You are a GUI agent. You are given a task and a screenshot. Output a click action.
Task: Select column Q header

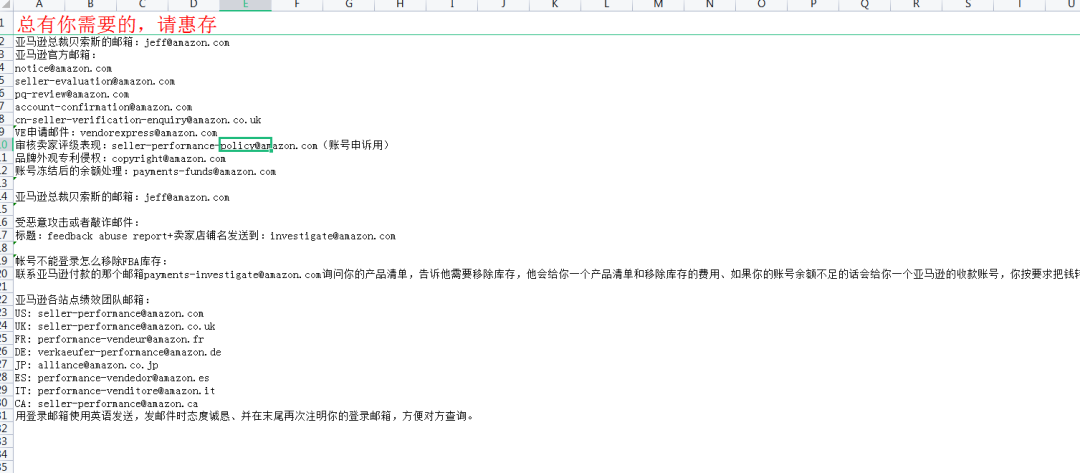coord(864,6)
